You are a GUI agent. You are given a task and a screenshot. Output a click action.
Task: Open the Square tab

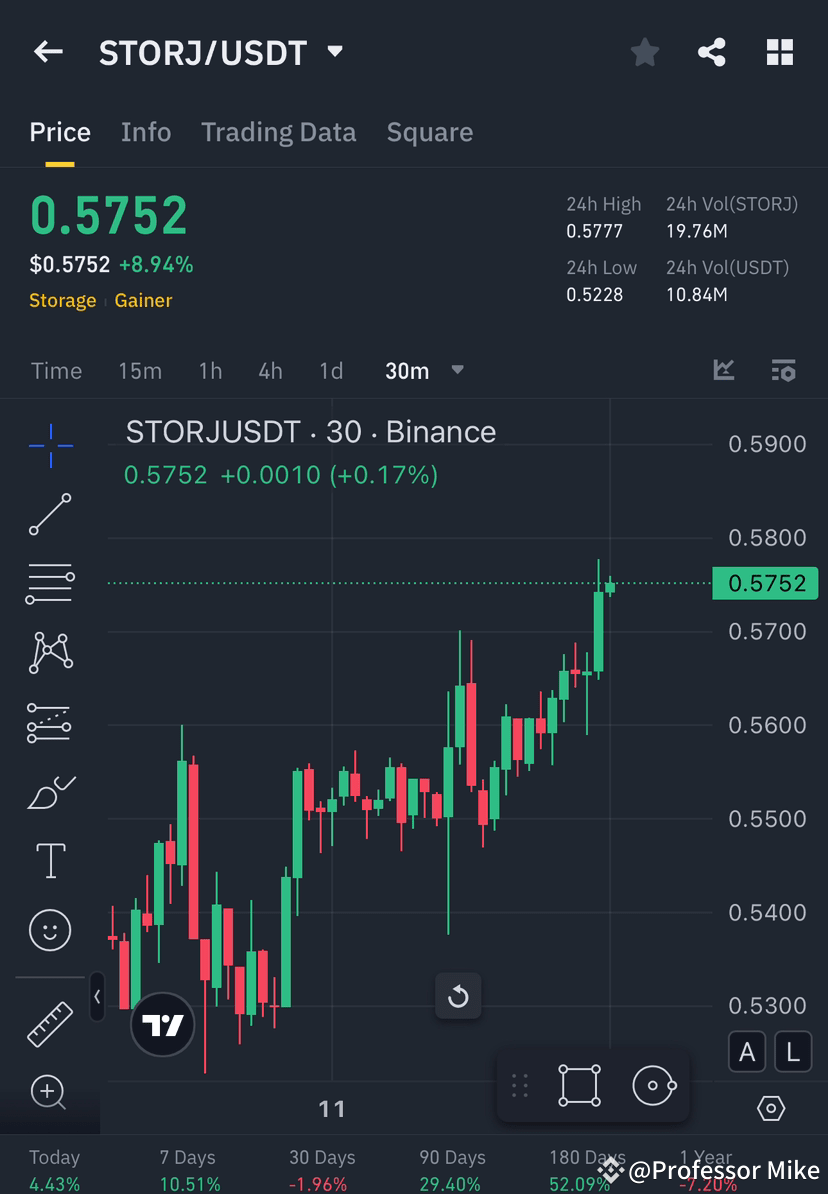pos(429,131)
